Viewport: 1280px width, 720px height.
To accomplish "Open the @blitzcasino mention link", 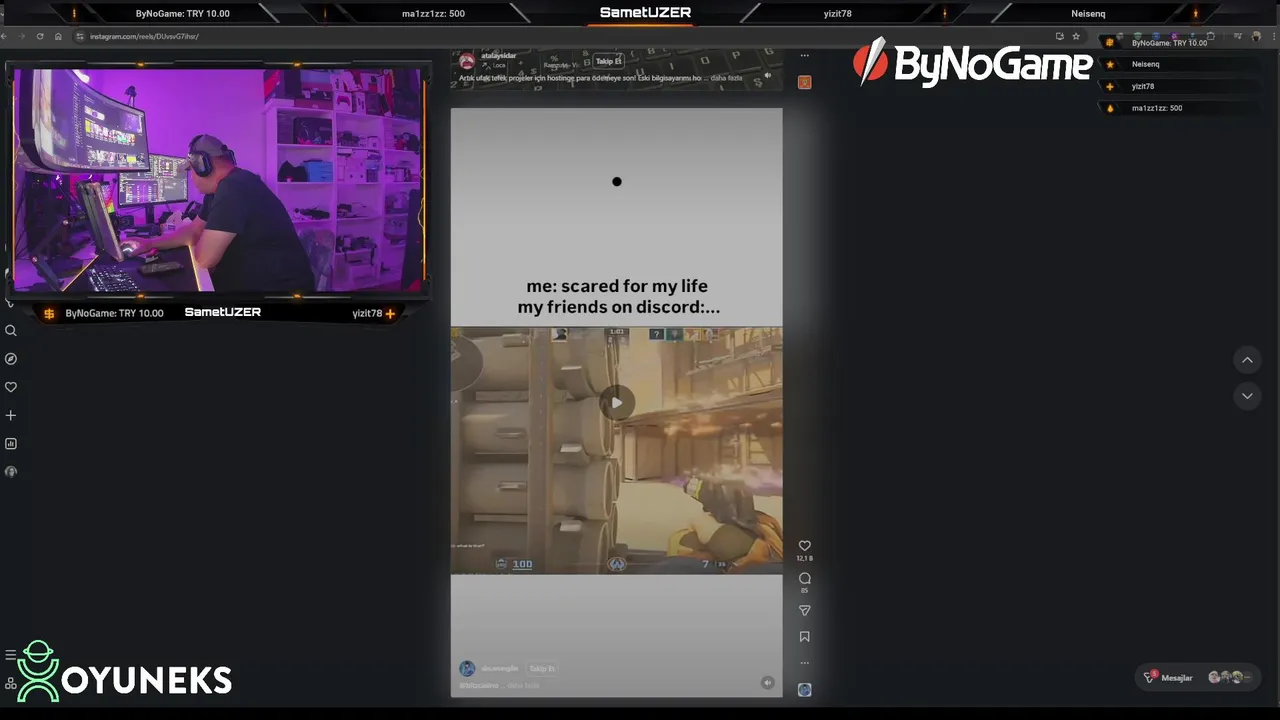I will point(479,685).
